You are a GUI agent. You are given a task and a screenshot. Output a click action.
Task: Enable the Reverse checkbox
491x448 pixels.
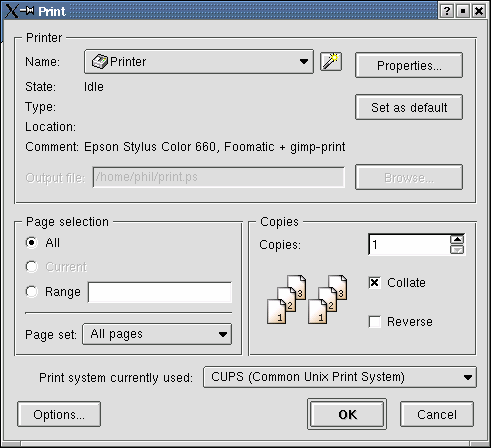tap(375, 322)
